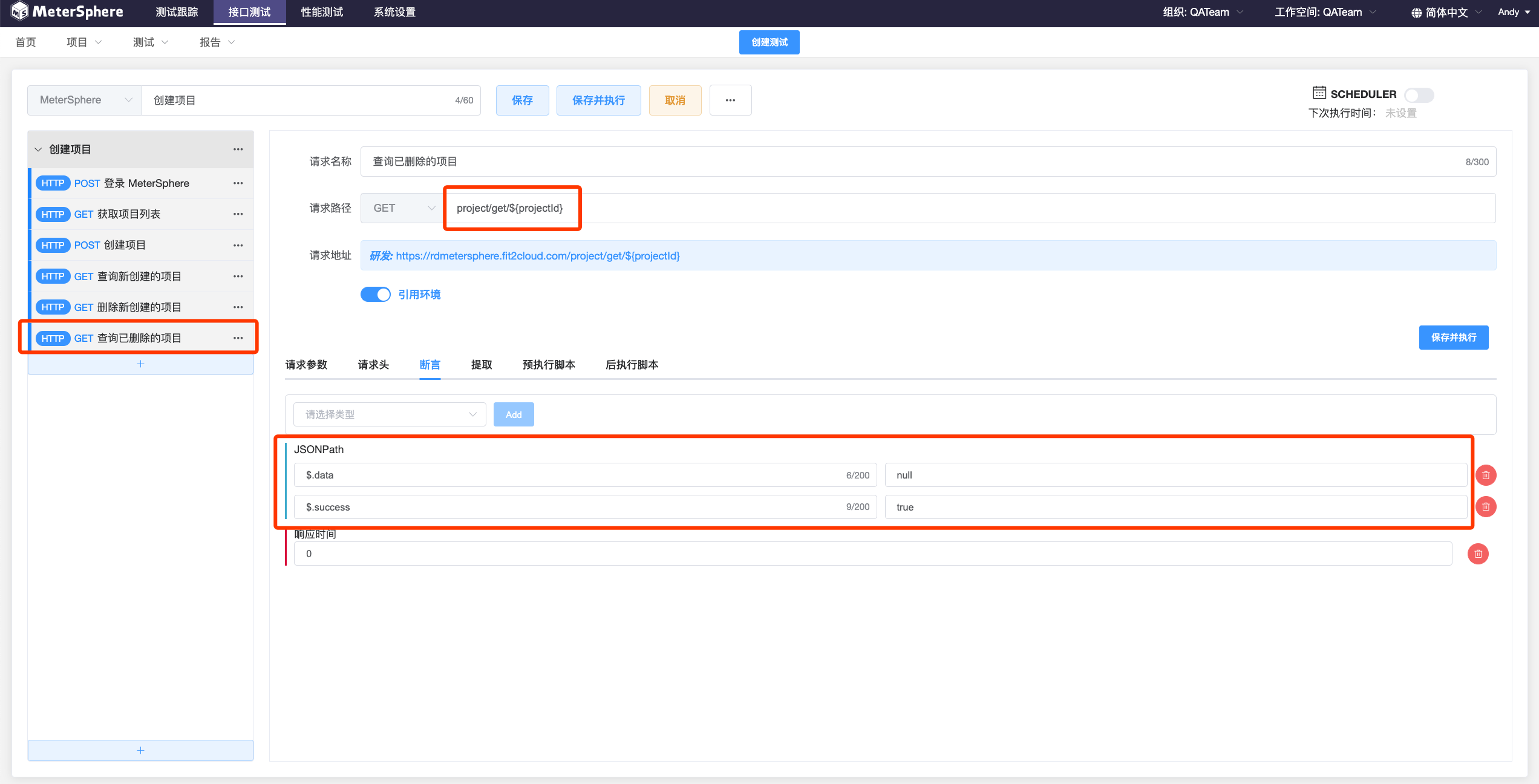
Task: Collapse the 创建项目 scenario chevron
Action: point(38,149)
